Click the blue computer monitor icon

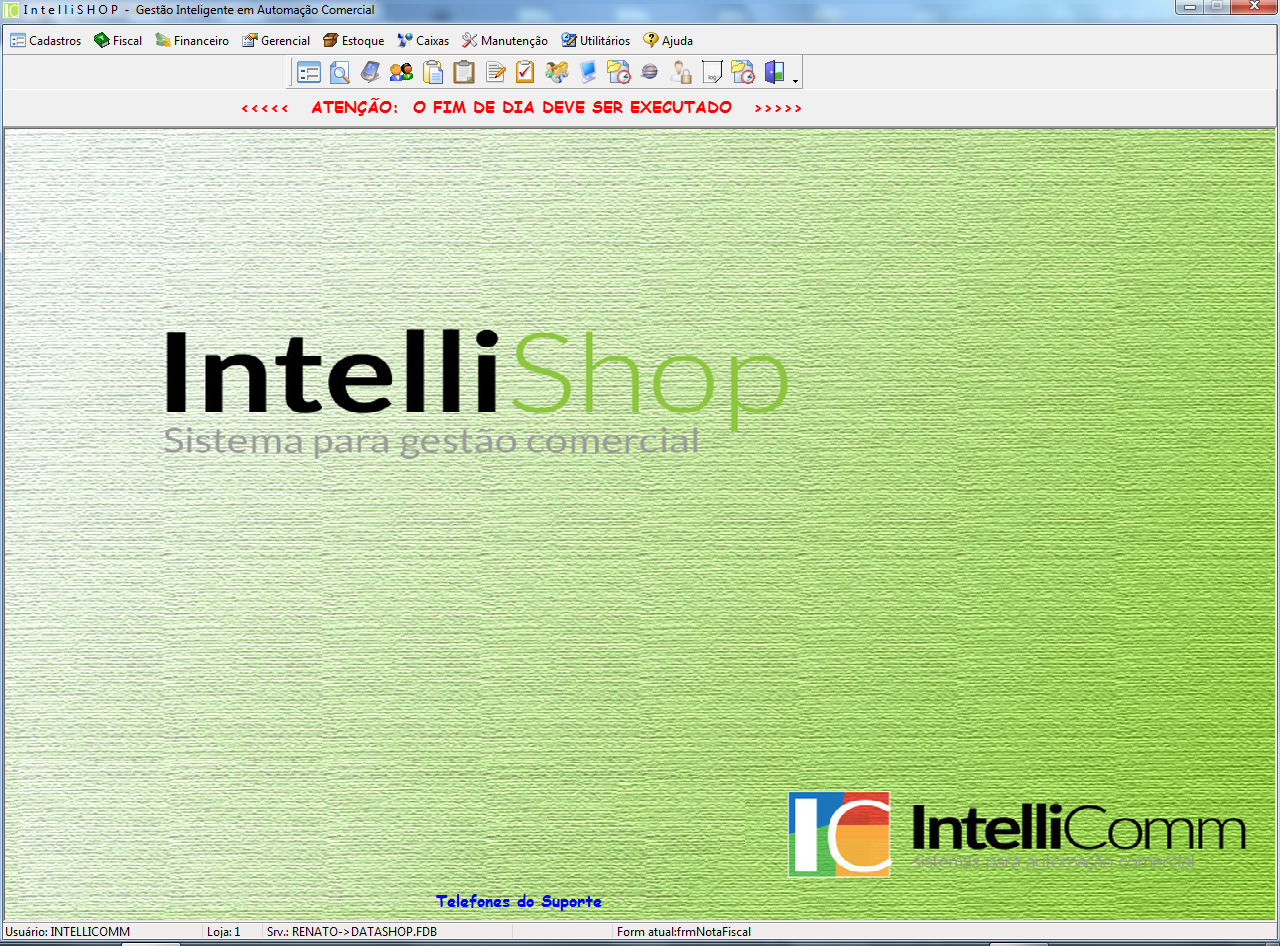[x=588, y=72]
